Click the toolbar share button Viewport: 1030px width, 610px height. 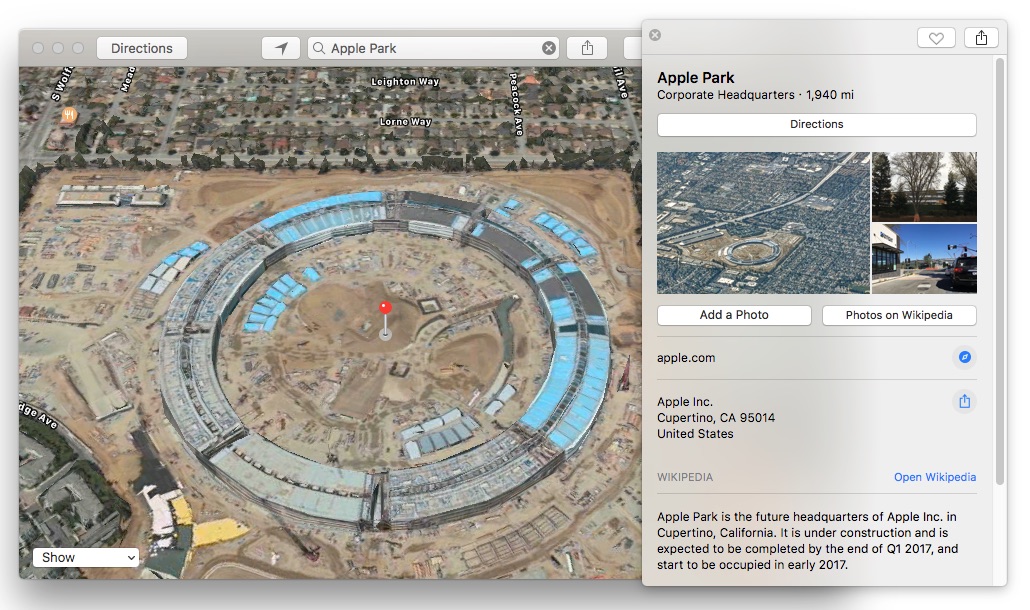click(x=587, y=48)
